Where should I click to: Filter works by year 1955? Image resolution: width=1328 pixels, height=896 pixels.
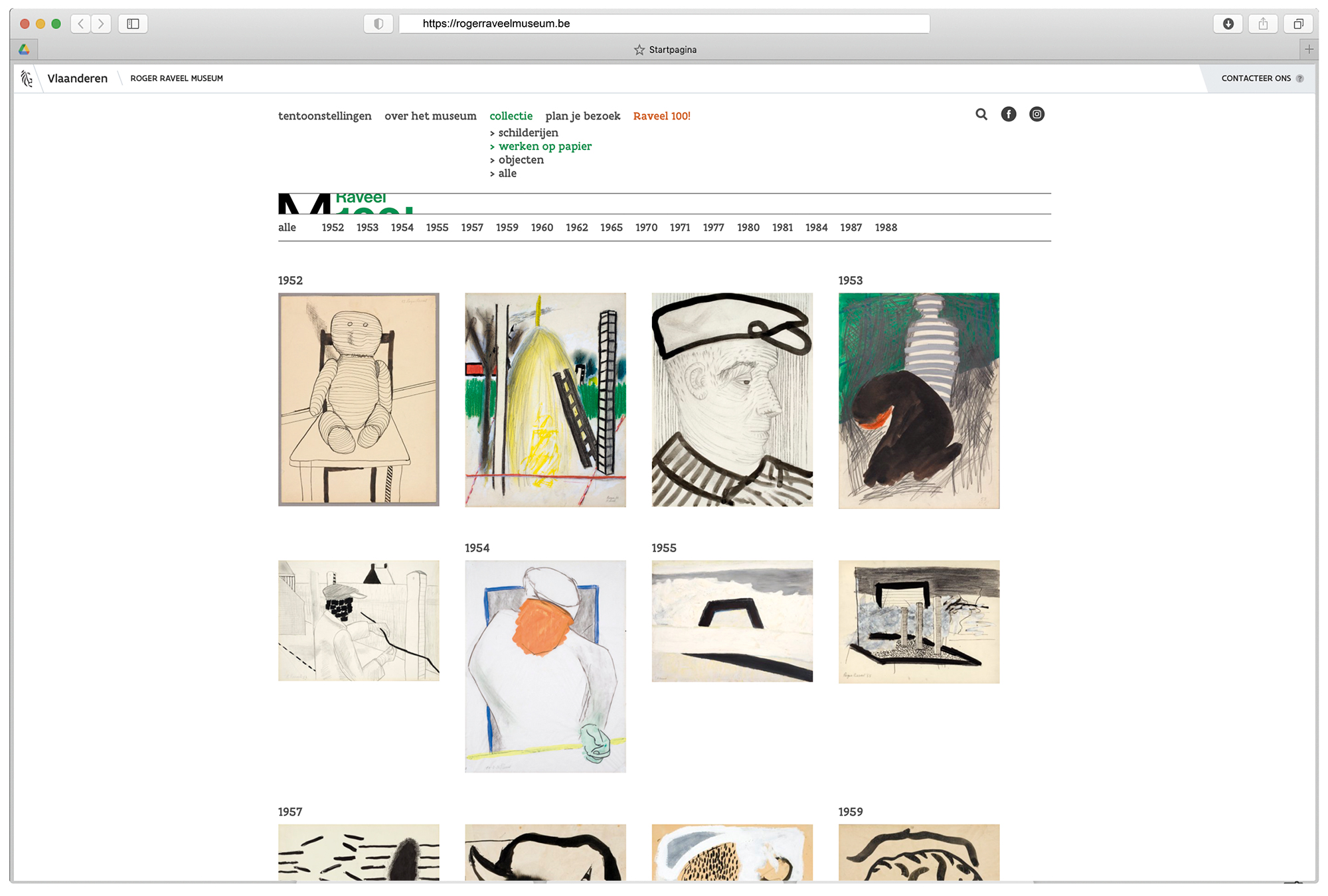pyautogui.click(x=437, y=228)
